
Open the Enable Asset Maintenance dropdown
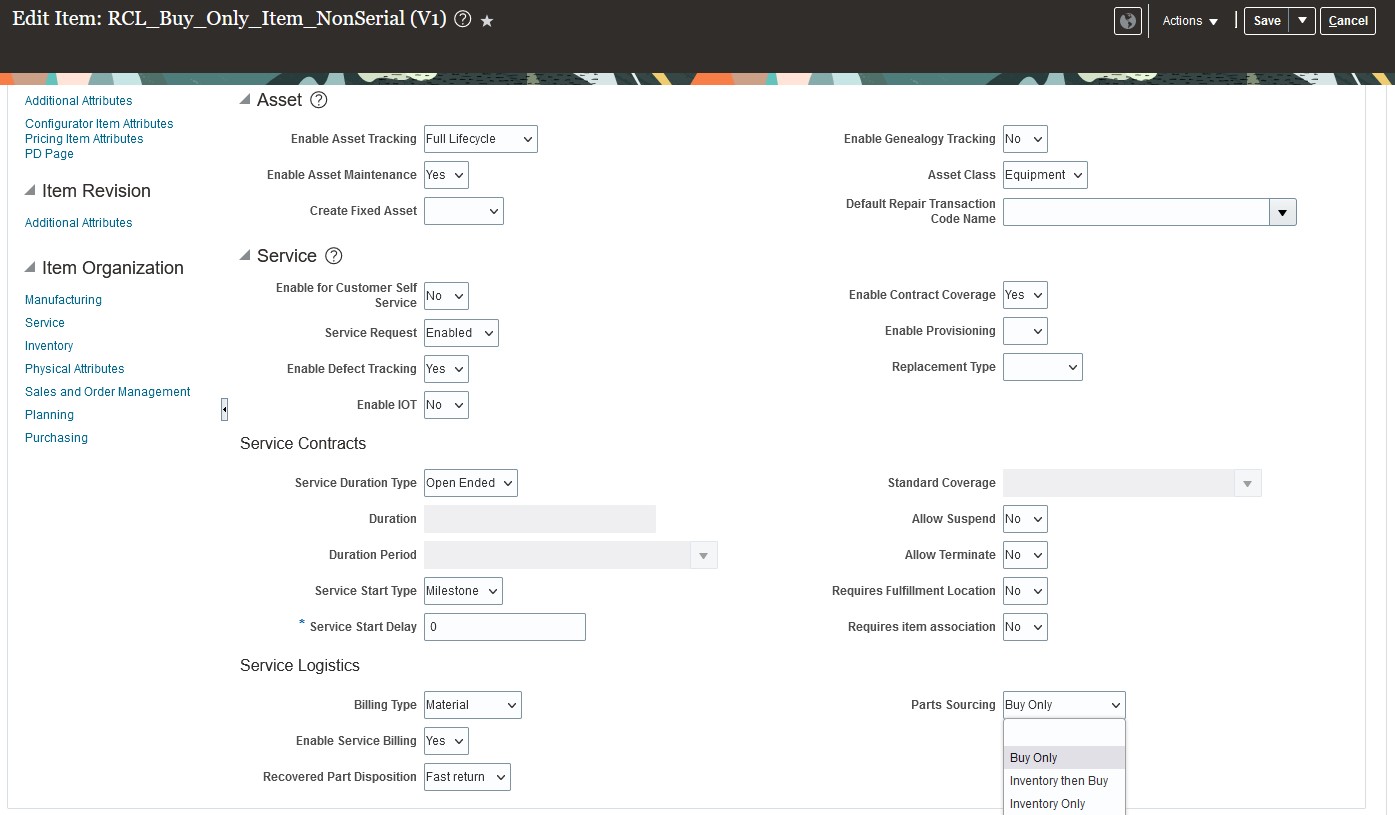pyautogui.click(x=446, y=175)
